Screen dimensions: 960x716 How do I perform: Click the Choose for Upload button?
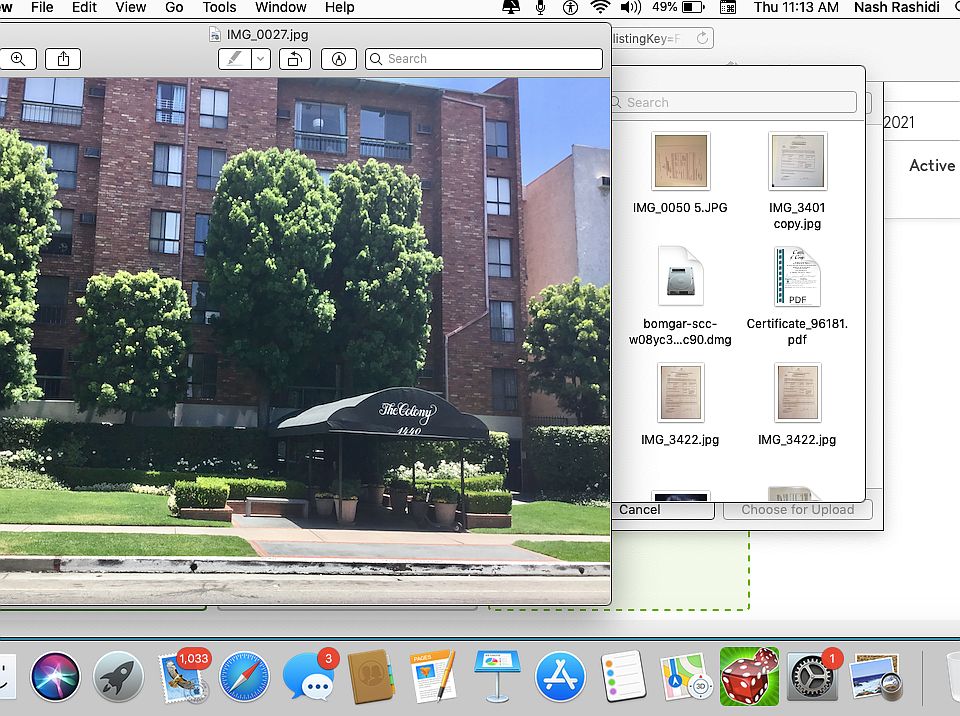(797, 509)
